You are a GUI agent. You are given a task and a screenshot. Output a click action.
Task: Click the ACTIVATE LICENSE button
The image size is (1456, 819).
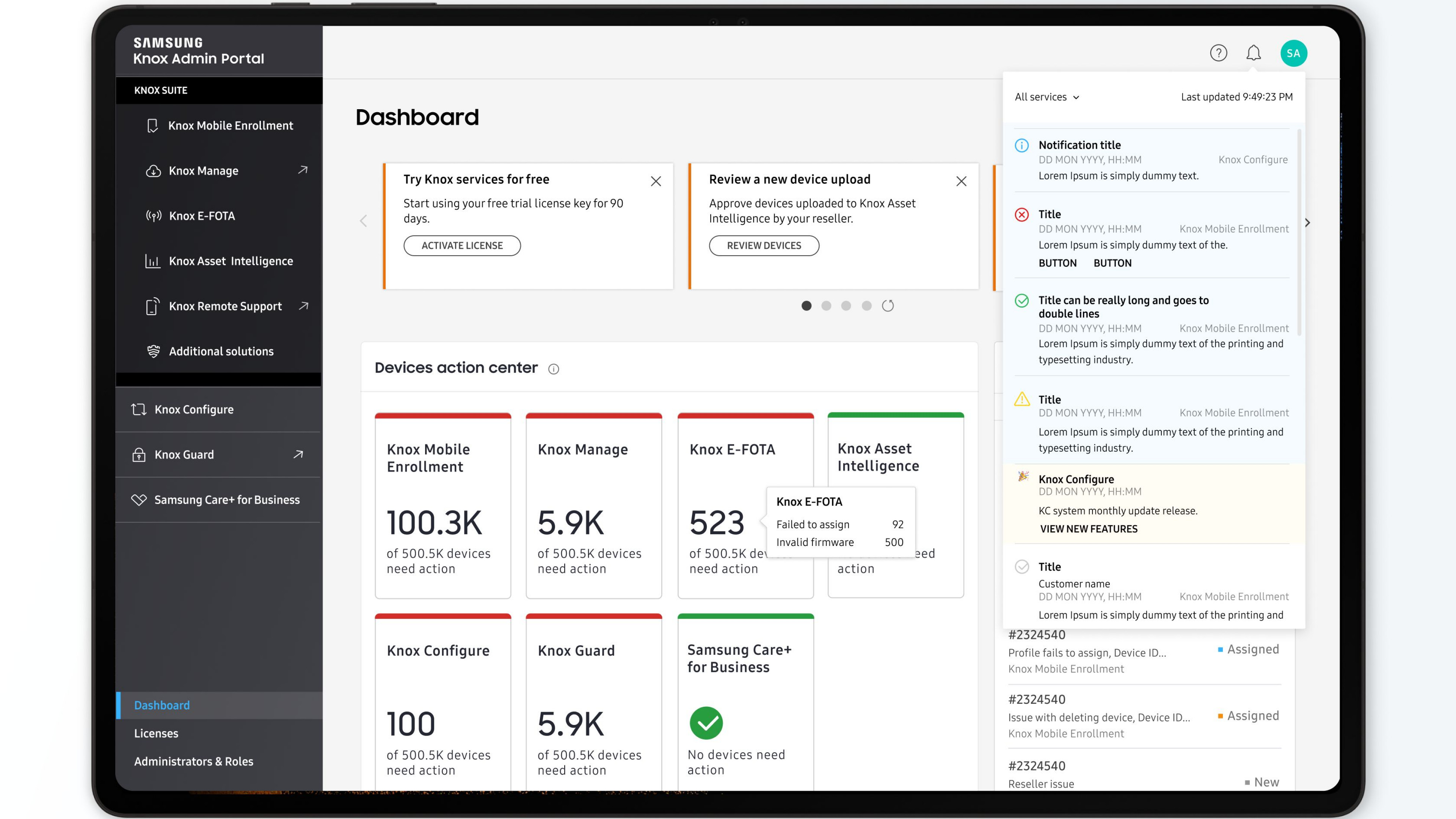(x=462, y=245)
